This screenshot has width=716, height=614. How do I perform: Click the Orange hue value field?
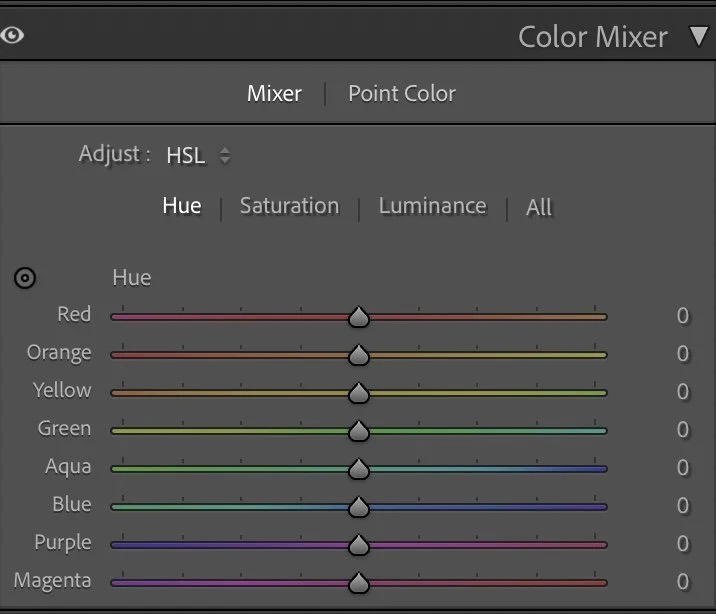coord(683,353)
